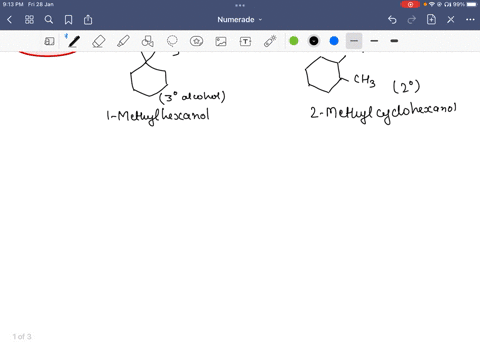Select the thickest stroke width
The width and height of the screenshot is (480, 360).
pyautogui.click(x=394, y=41)
